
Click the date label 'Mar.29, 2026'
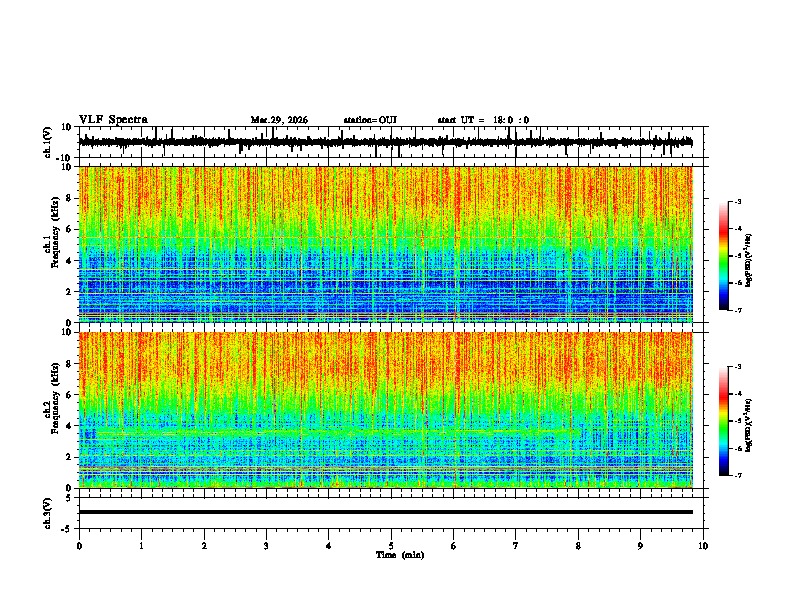(279, 120)
